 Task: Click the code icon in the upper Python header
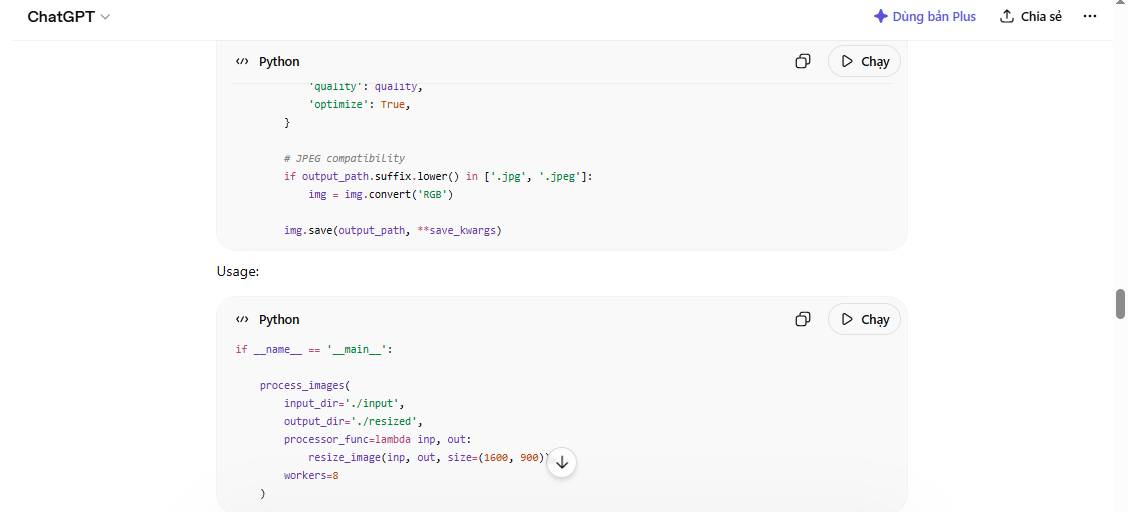point(242,61)
